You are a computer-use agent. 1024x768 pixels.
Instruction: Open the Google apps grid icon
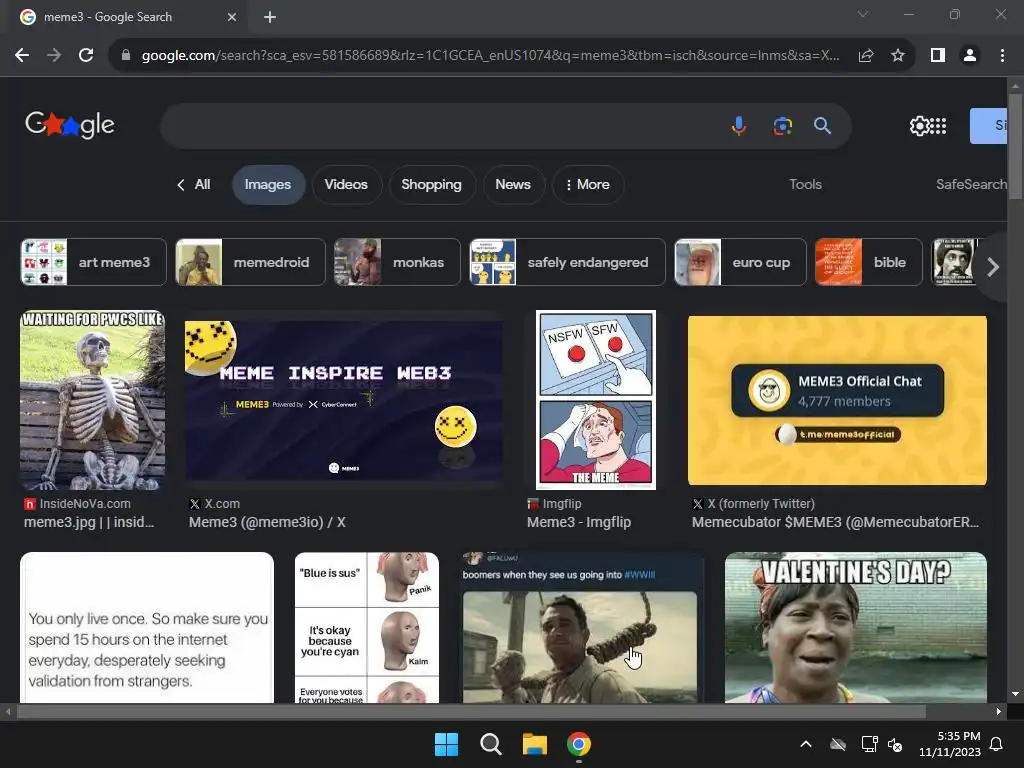[938, 126]
